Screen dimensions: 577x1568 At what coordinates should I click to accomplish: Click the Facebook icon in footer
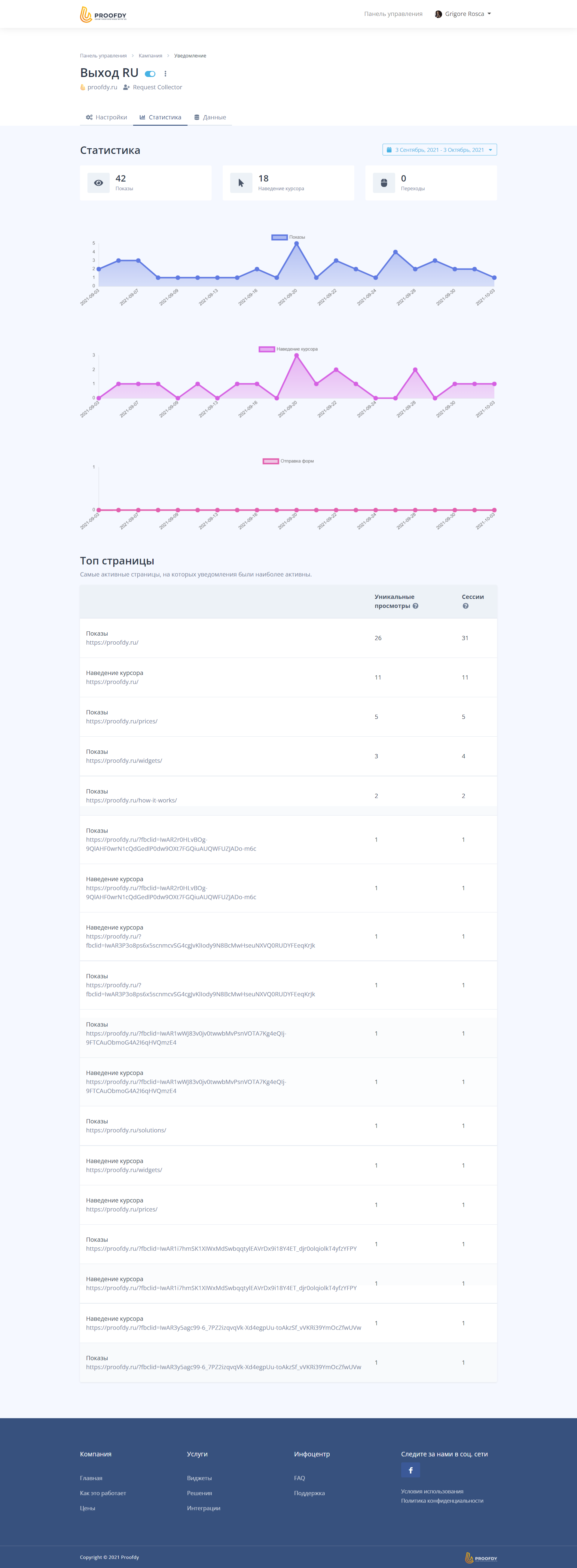(410, 1470)
